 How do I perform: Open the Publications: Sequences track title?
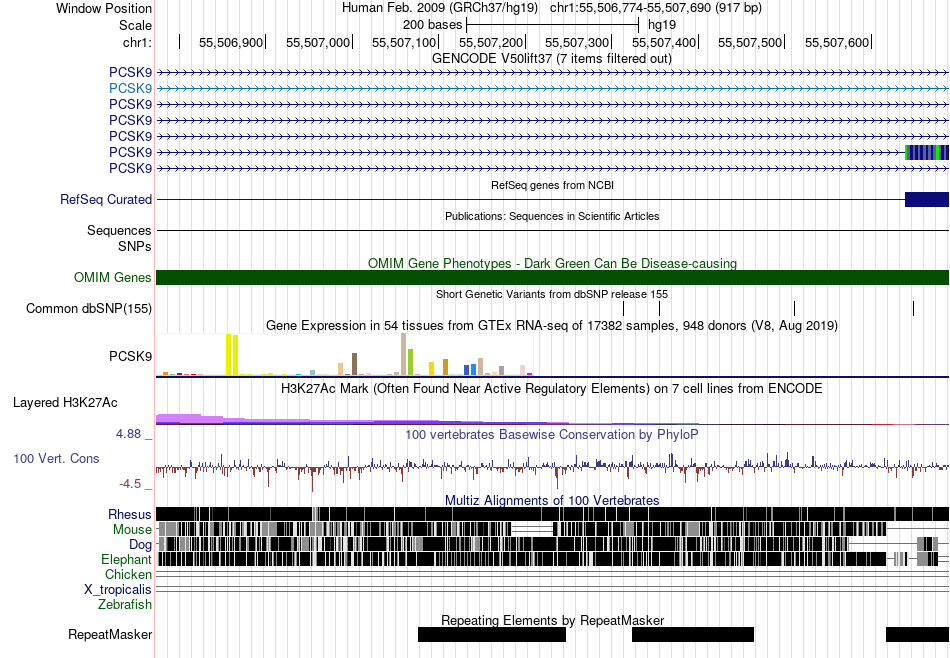click(x=552, y=216)
